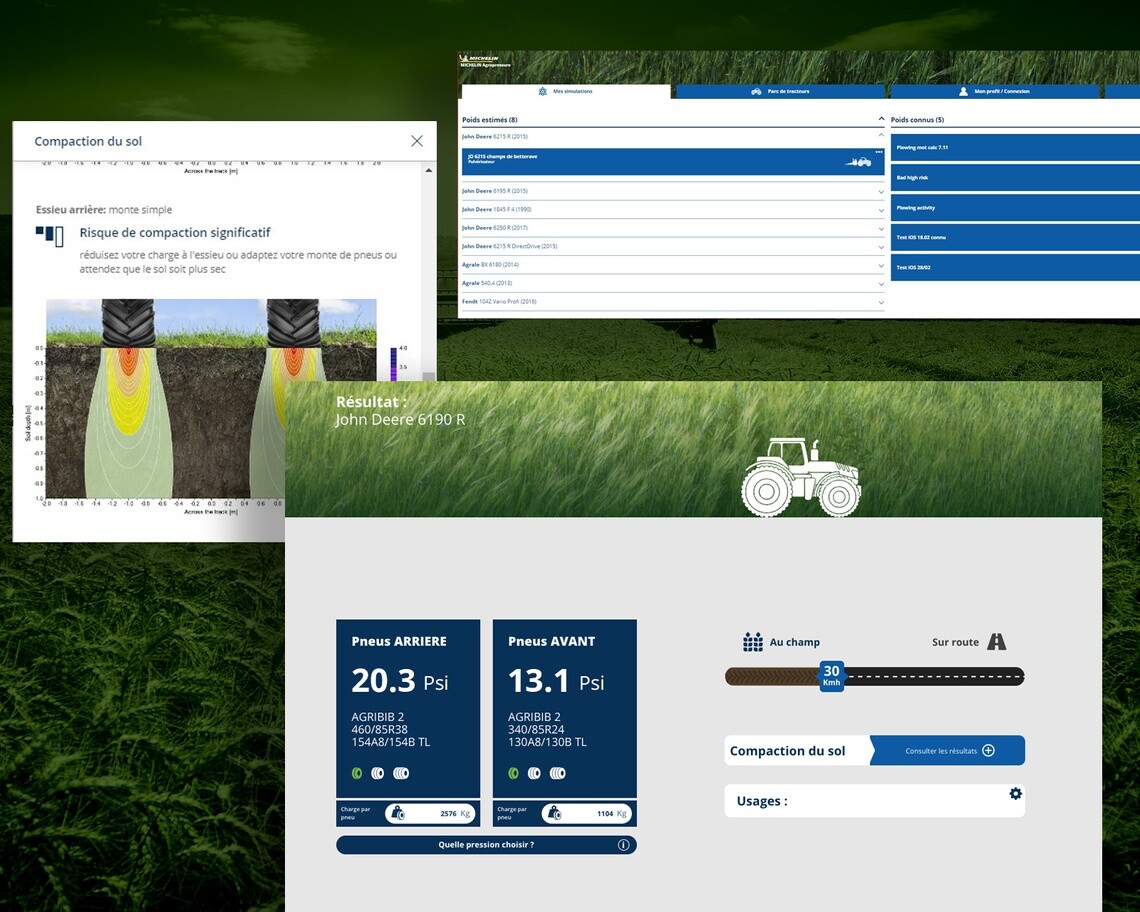Open Usages settings gear
Viewport: 1140px width, 912px height.
point(1016,793)
